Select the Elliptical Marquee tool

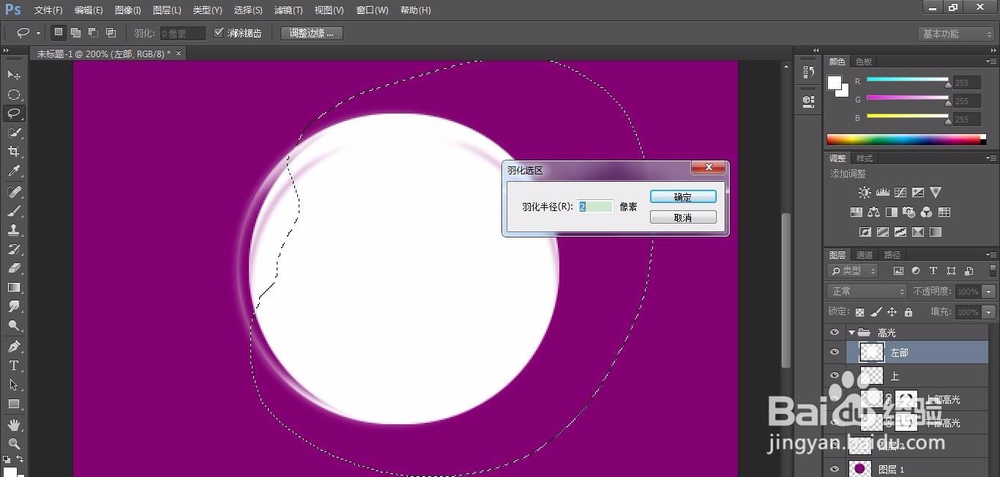14,94
